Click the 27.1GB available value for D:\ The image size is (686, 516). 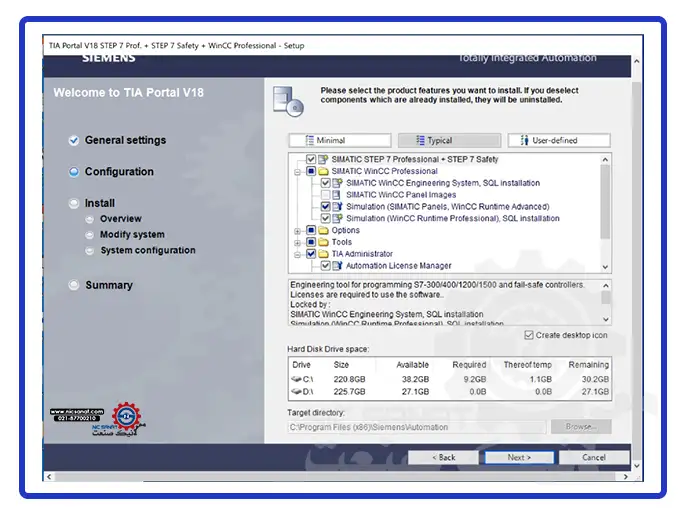point(415,391)
